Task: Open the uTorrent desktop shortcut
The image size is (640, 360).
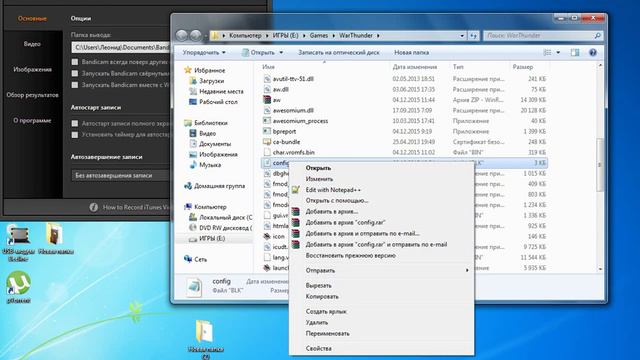Action: tap(18, 287)
